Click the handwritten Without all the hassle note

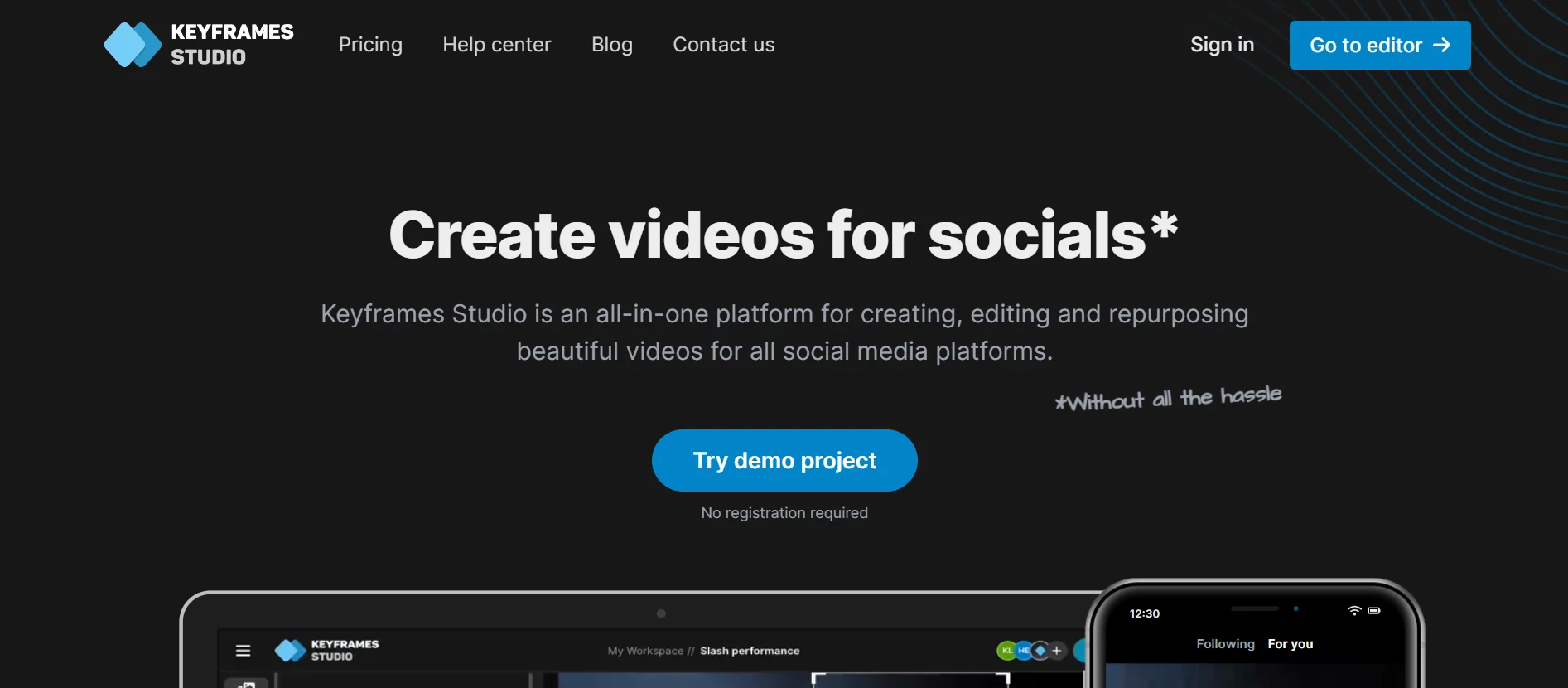click(1168, 398)
